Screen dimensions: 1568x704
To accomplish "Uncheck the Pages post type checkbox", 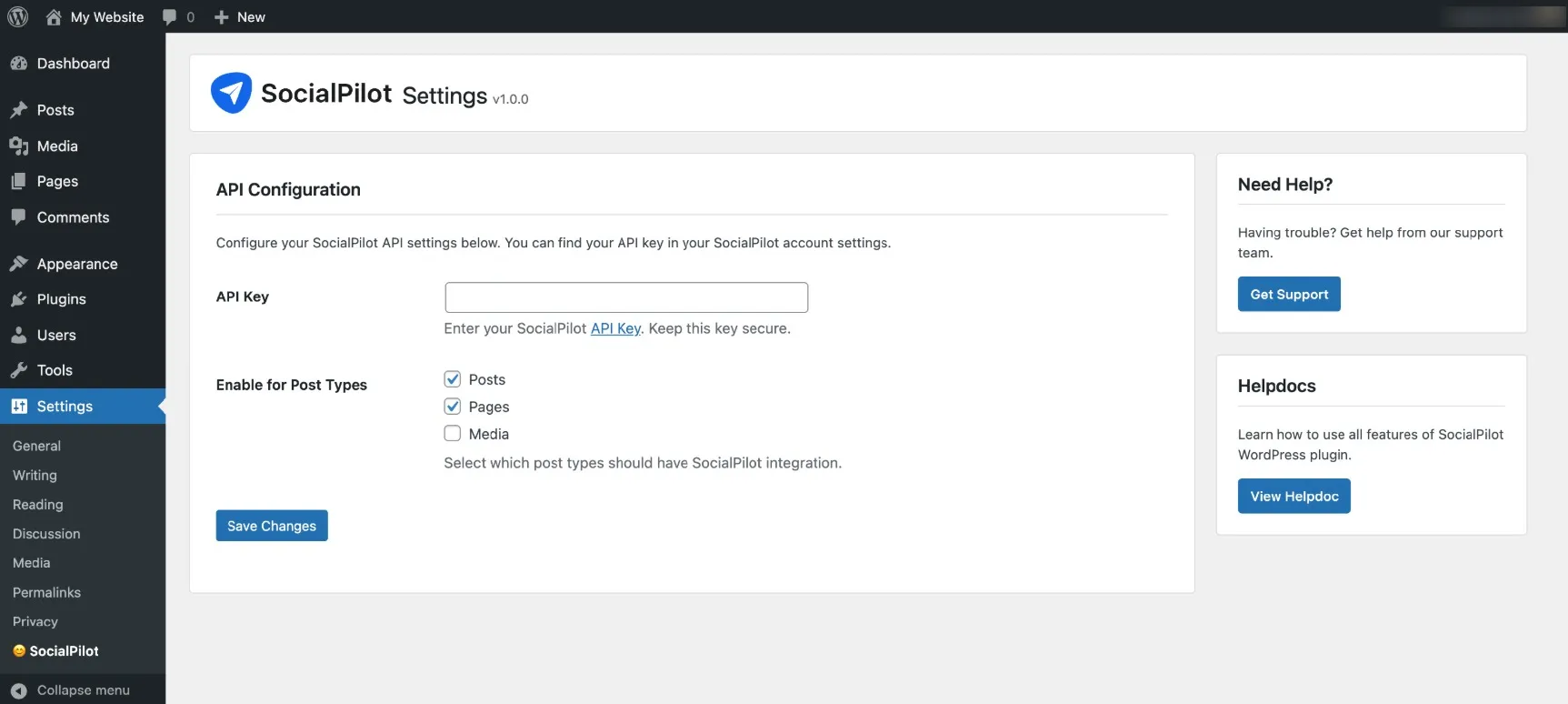I will click(453, 407).
